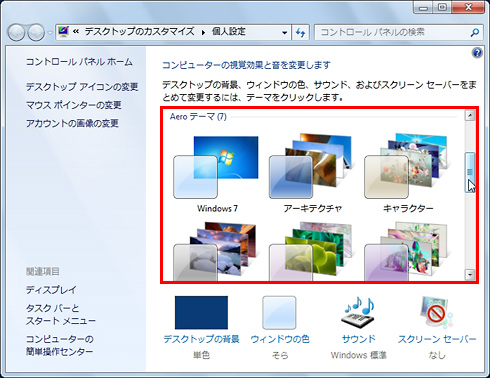Click デスクトップのカスタマイズ in breadcrumb

coord(139,32)
